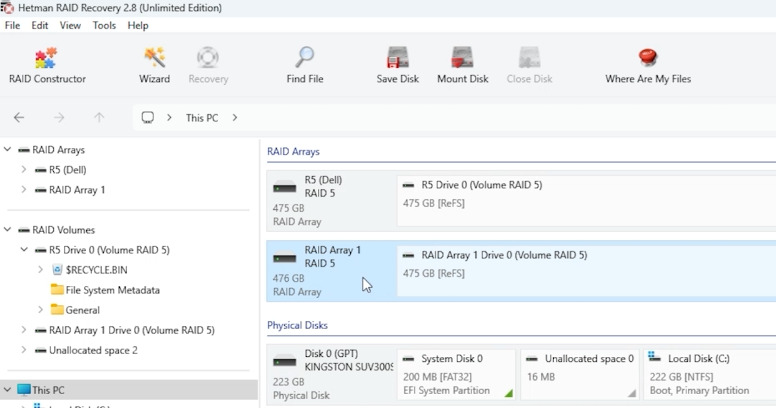Select This PC breadcrumb

pos(202,118)
